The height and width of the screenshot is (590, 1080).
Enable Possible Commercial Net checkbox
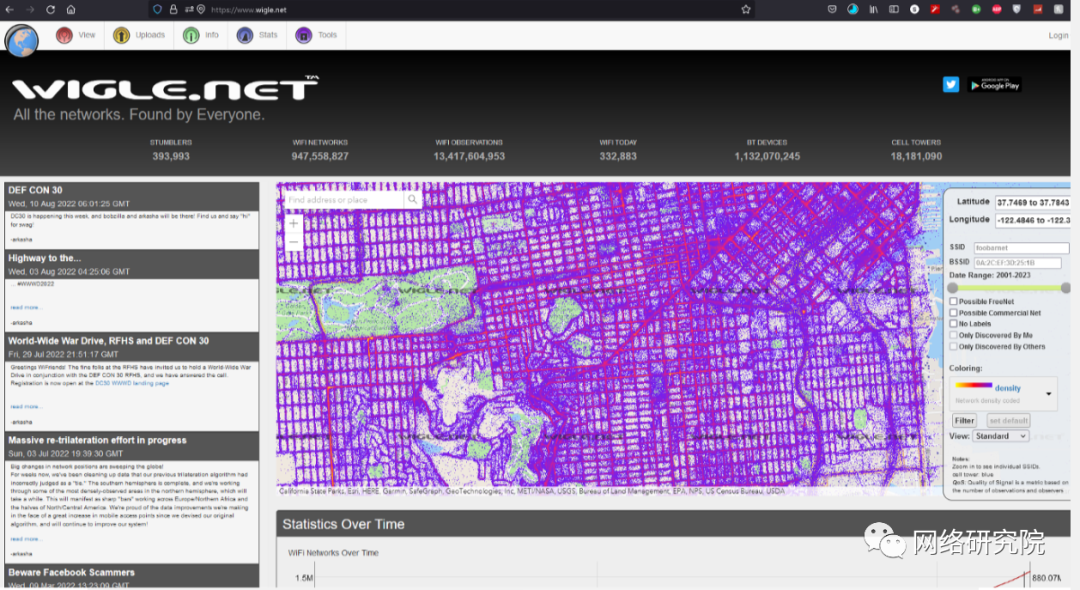[953, 313]
